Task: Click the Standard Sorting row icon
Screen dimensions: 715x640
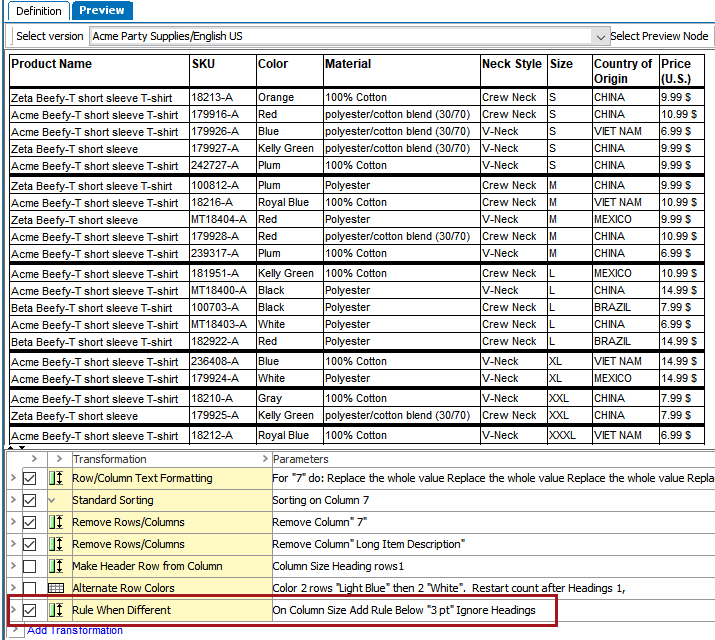Action: tap(56, 500)
